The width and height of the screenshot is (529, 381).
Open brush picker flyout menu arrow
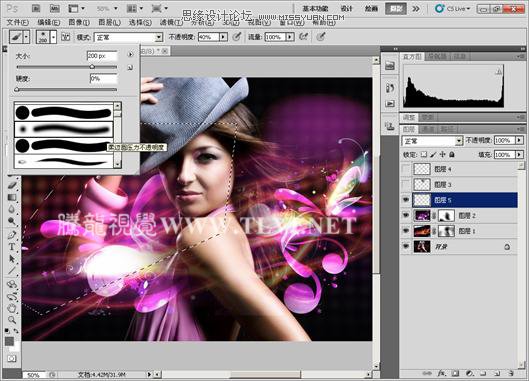point(130,54)
